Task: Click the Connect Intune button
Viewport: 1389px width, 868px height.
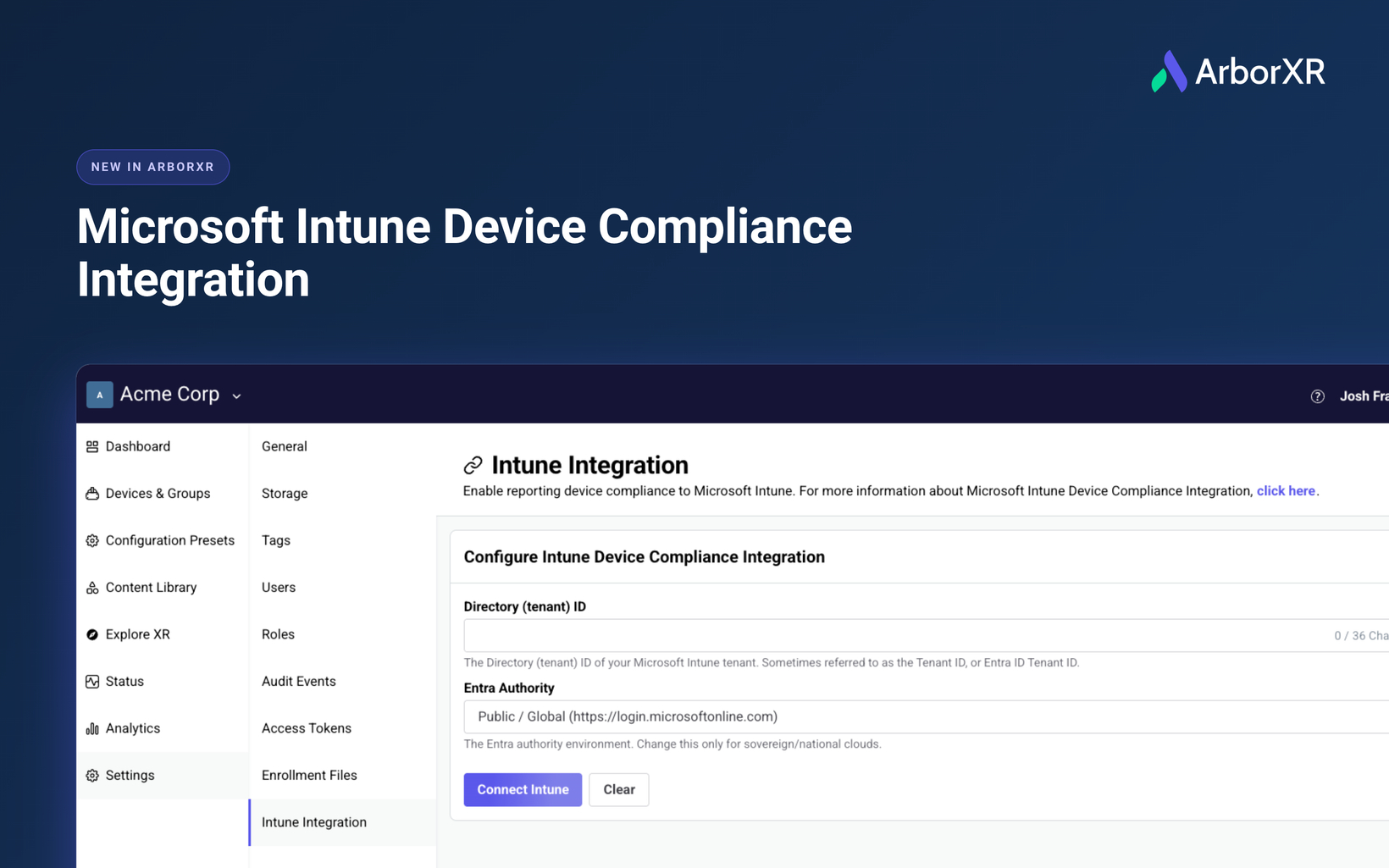Action: point(523,789)
